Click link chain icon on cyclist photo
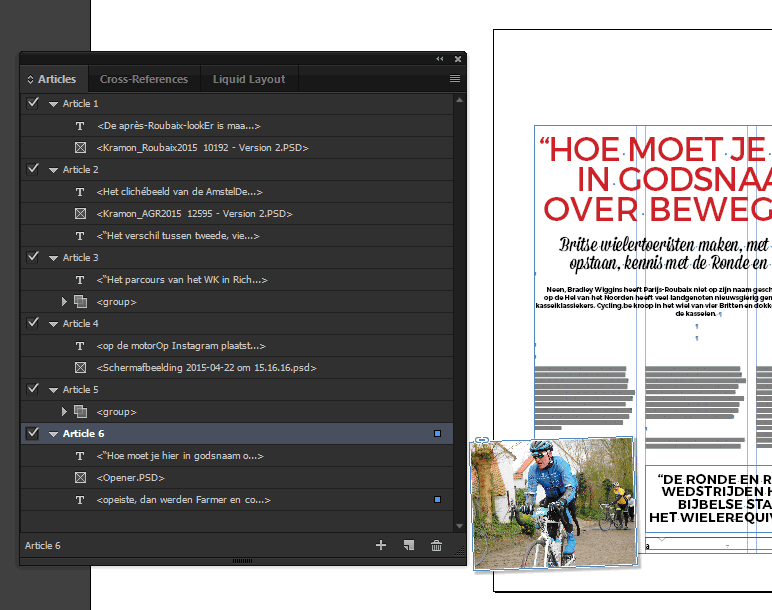Screen dimensions: 772x610 coord(482,440)
